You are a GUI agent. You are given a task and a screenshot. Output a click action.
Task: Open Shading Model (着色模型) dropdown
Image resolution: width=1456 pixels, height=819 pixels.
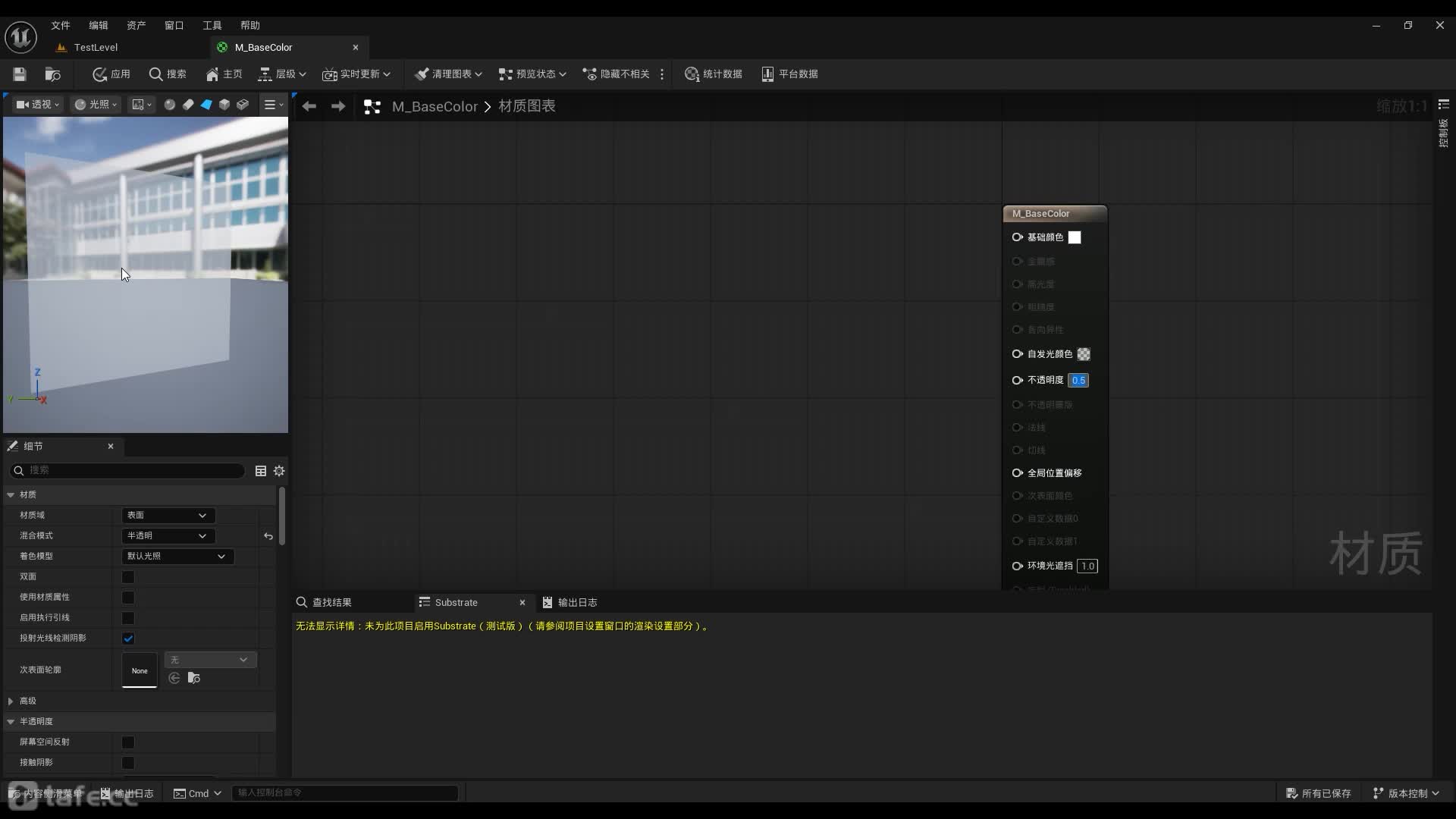click(177, 557)
